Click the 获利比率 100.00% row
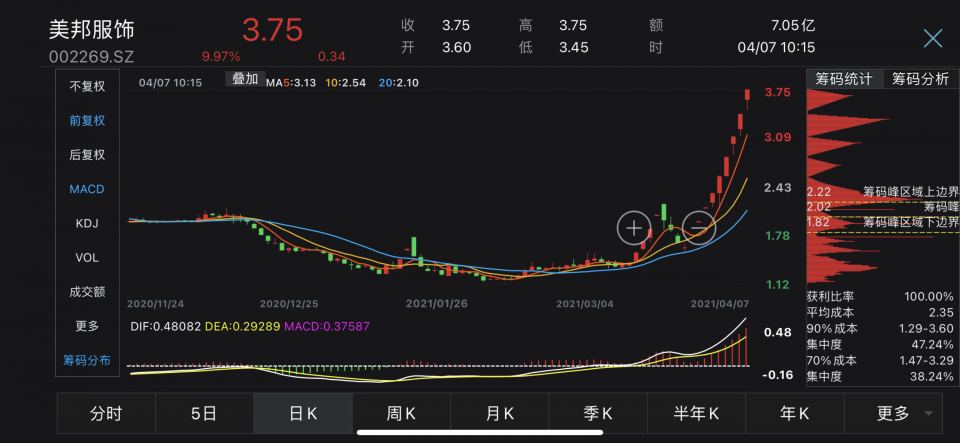 pyautogui.click(x=880, y=297)
